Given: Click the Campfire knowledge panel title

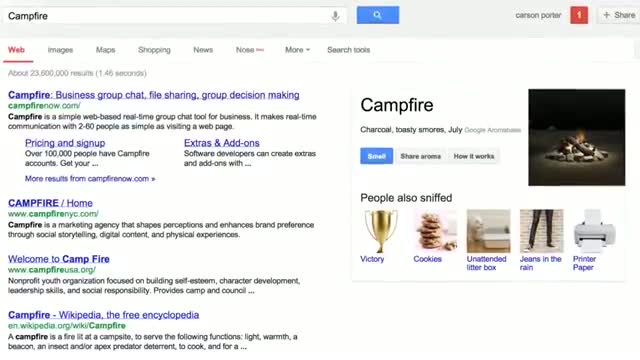Looking at the screenshot, I should coord(397,105).
